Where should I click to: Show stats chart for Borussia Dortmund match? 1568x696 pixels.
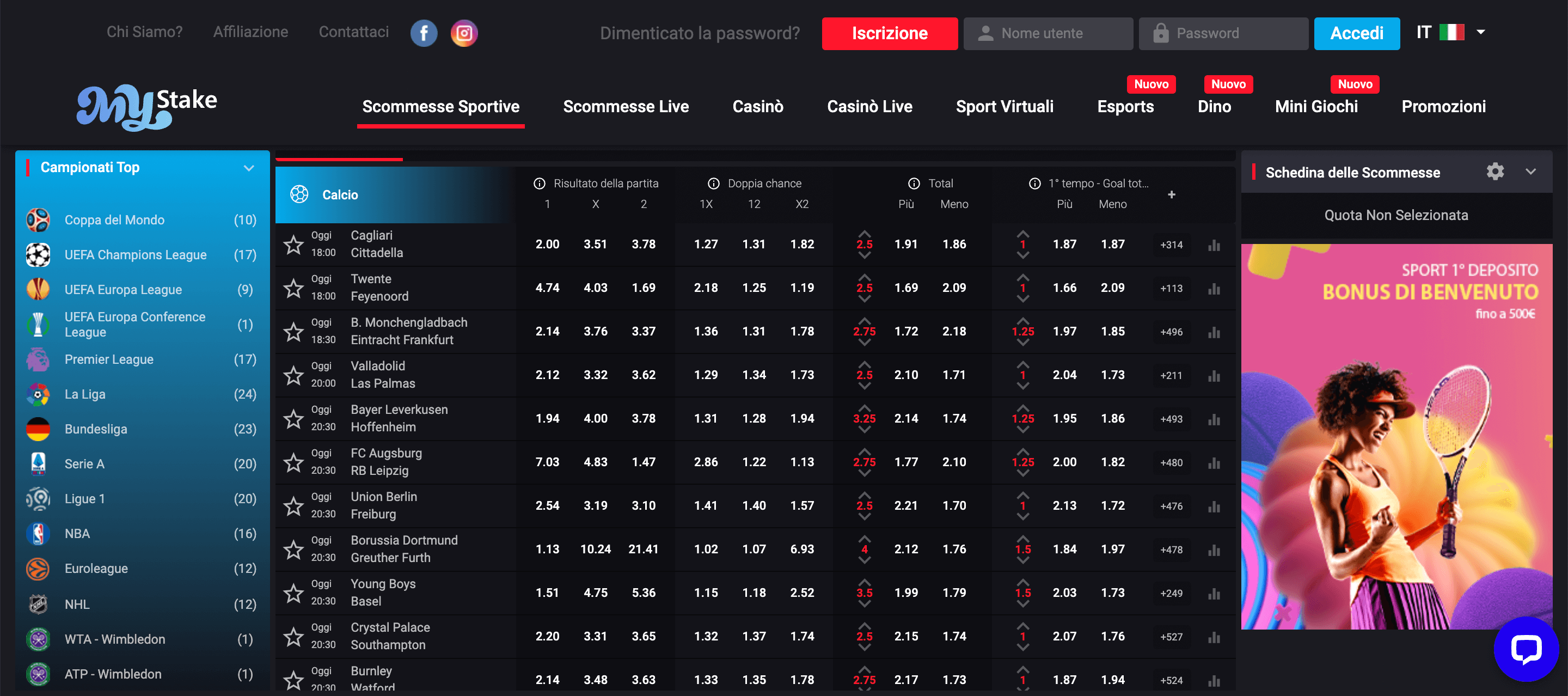[1214, 550]
